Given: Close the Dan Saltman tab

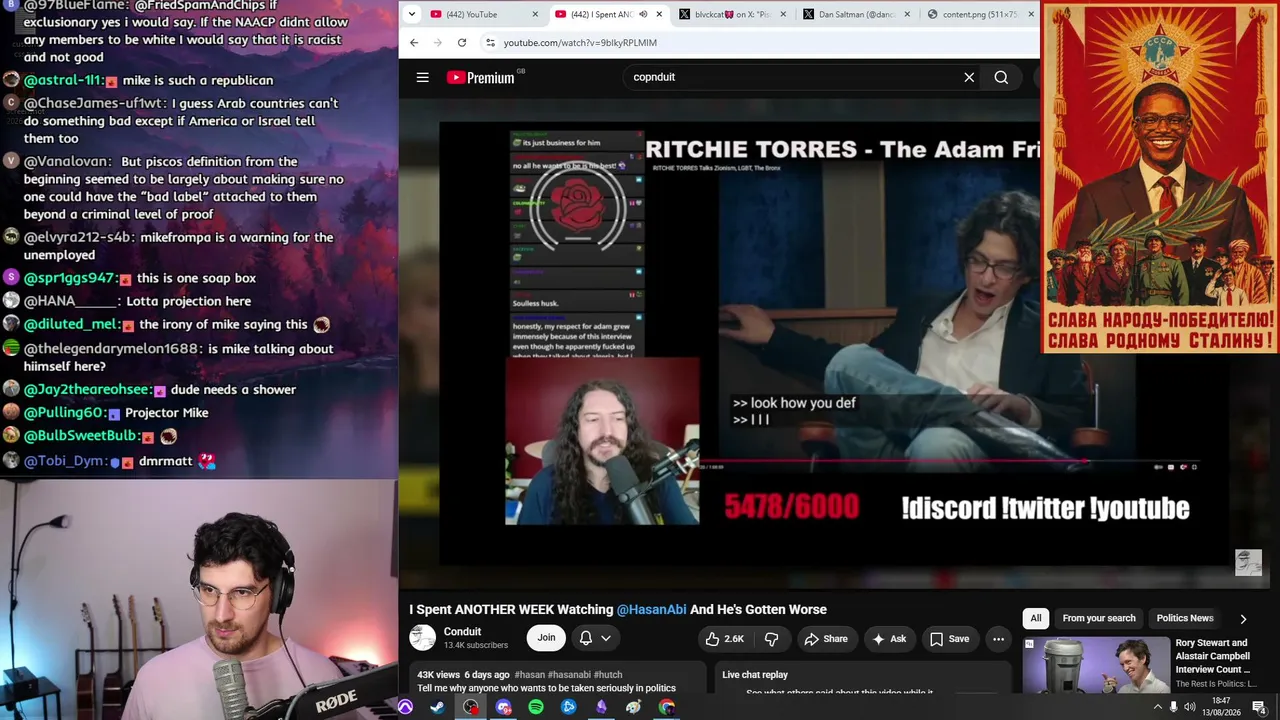Looking at the screenshot, I should pyautogui.click(x=907, y=14).
